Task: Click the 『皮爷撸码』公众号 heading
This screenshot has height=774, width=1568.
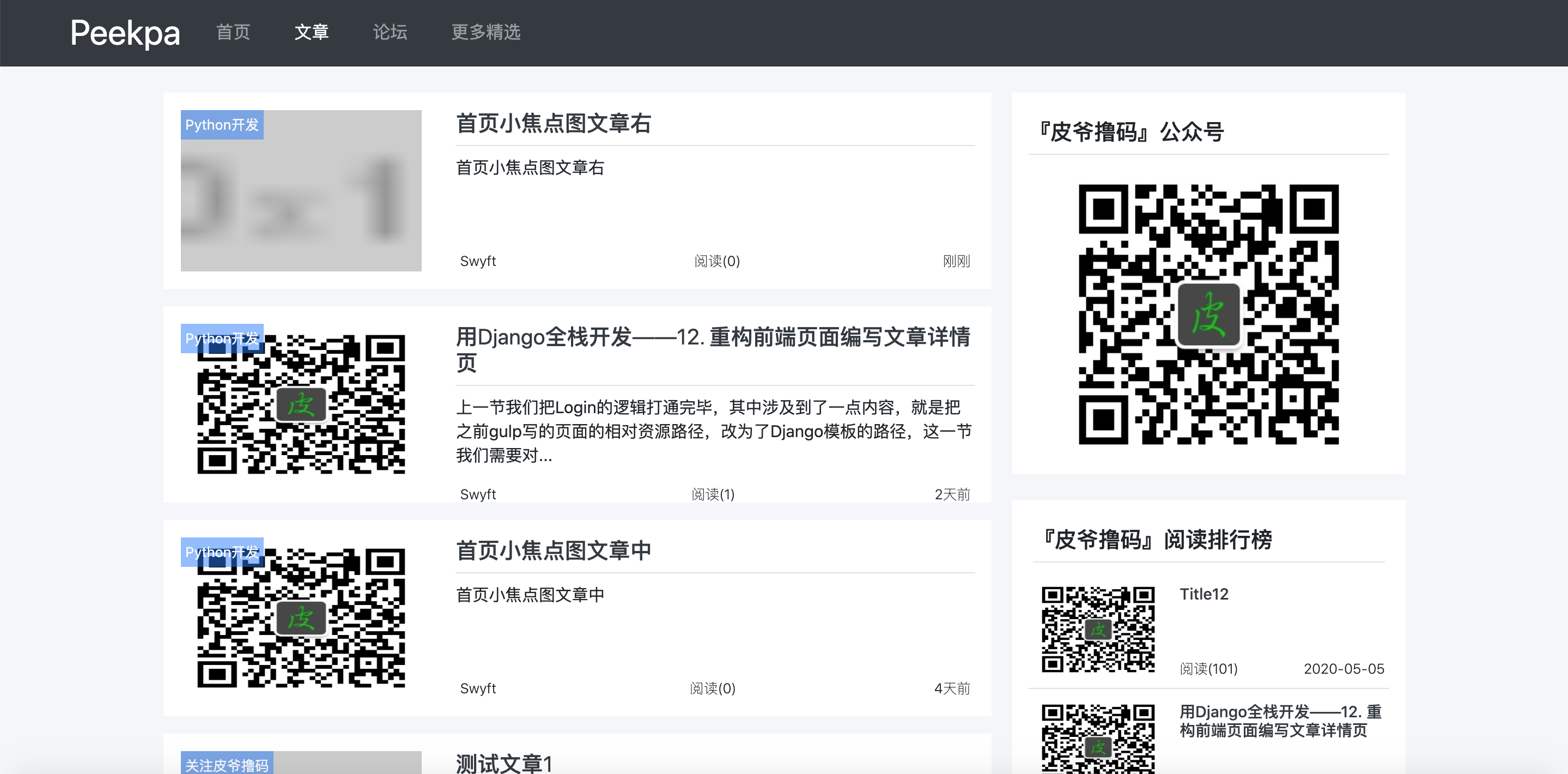Action: click(x=1132, y=131)
